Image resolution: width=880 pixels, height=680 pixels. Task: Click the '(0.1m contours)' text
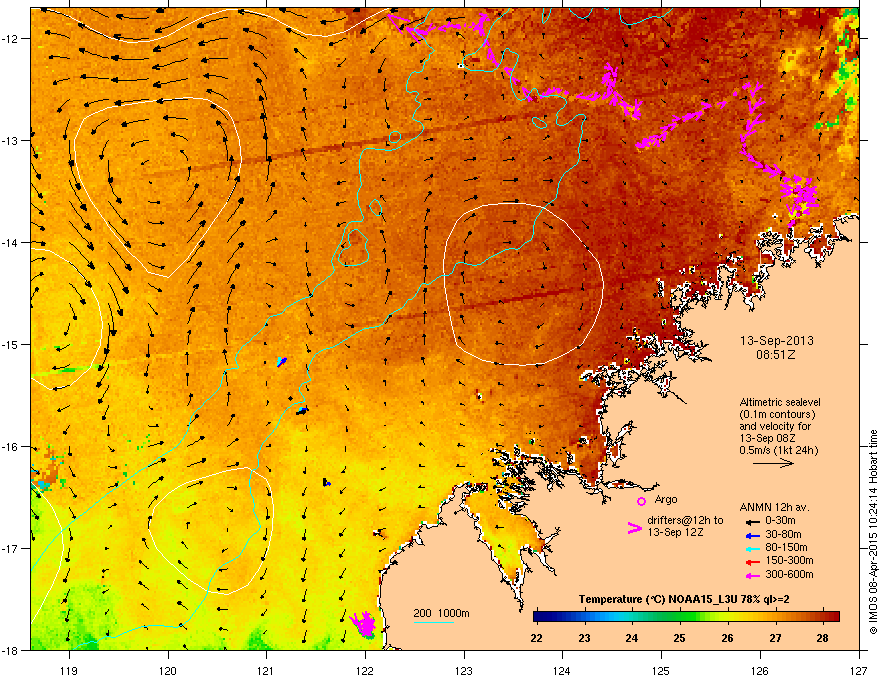pos(777,415)
